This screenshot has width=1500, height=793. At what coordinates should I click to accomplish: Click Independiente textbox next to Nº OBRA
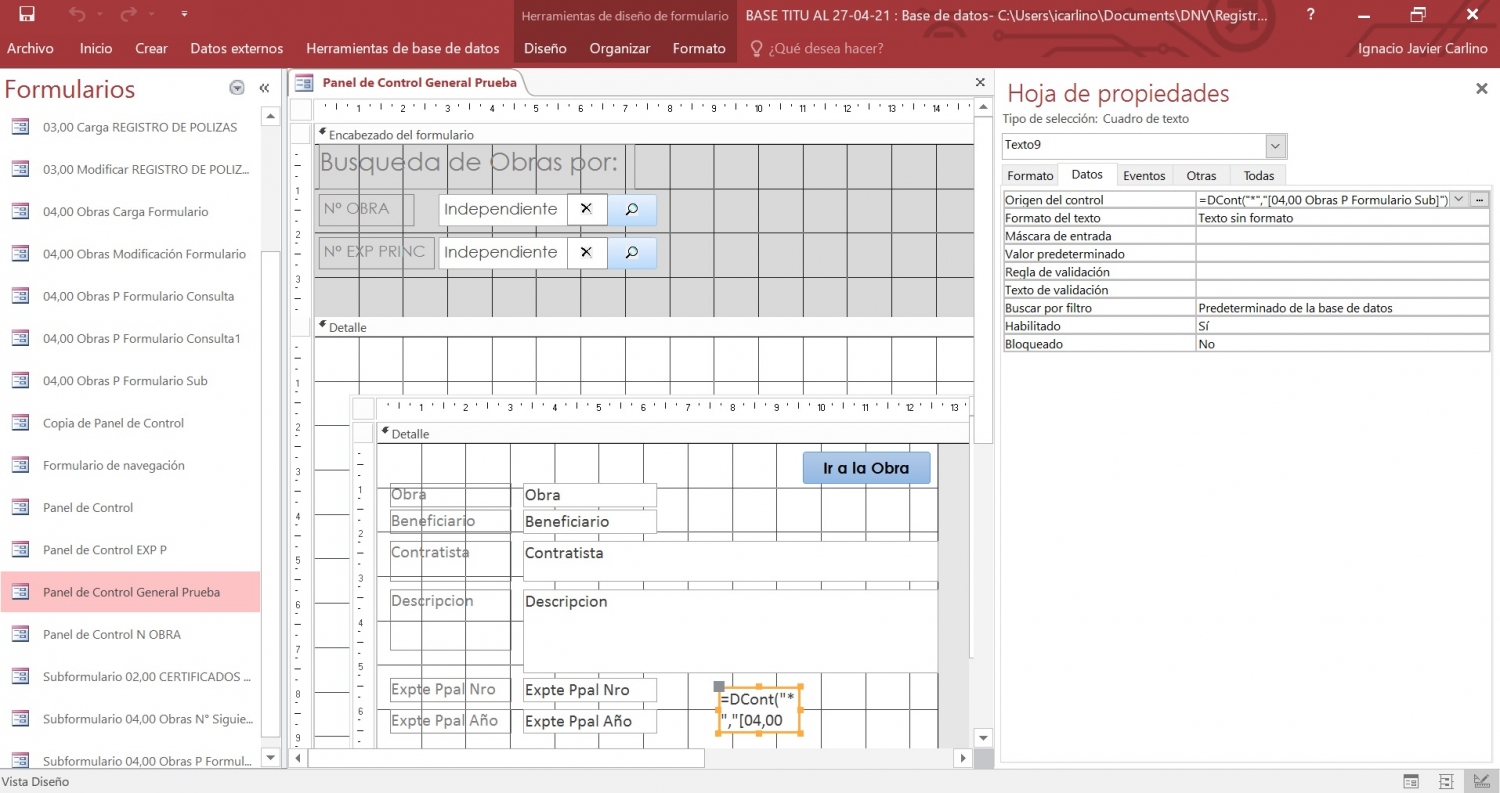pos(502,209)
